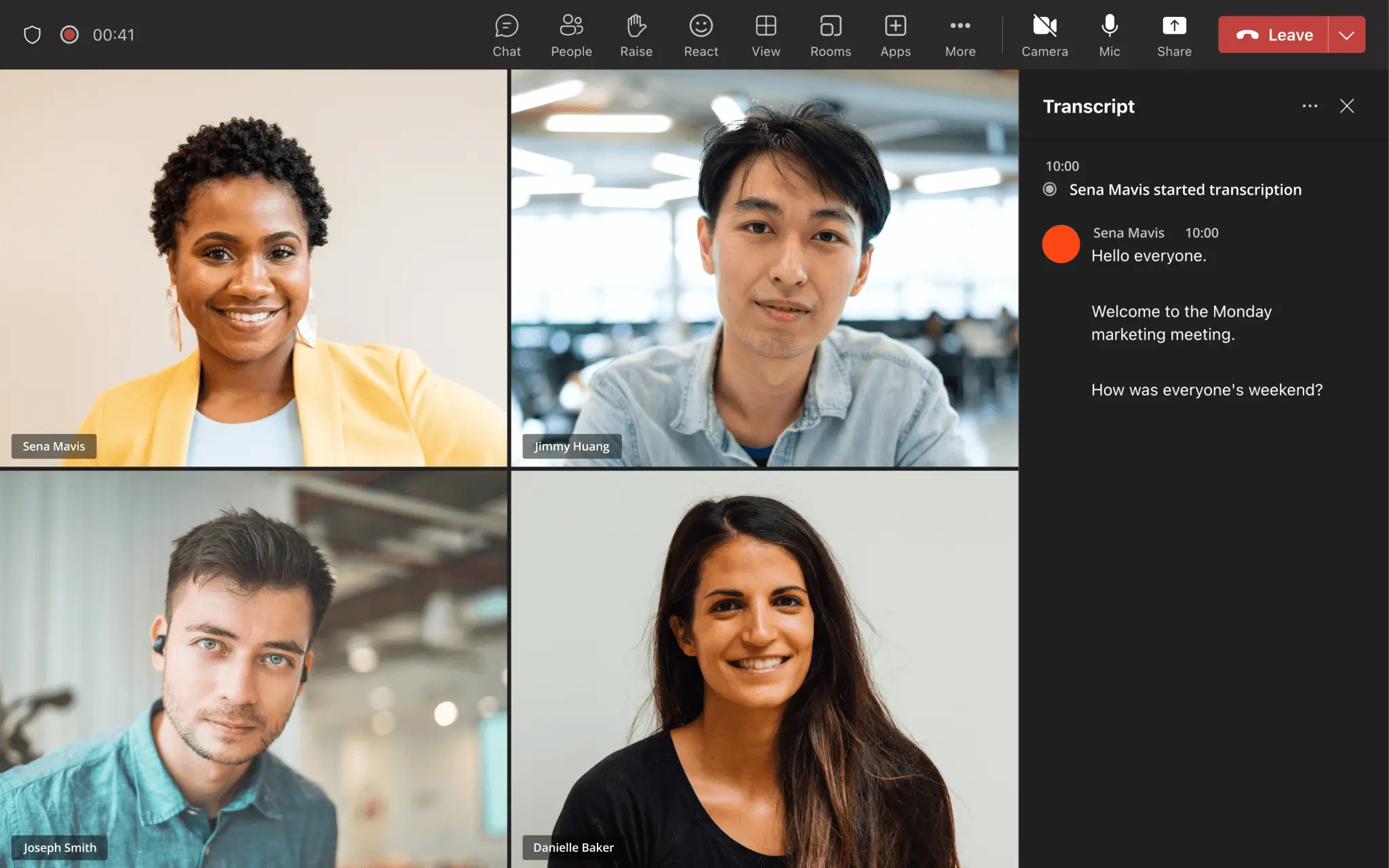Click the red recording indicator
Screen dimensions: 1389x868
pyautogui.click(x=69, y=35)
